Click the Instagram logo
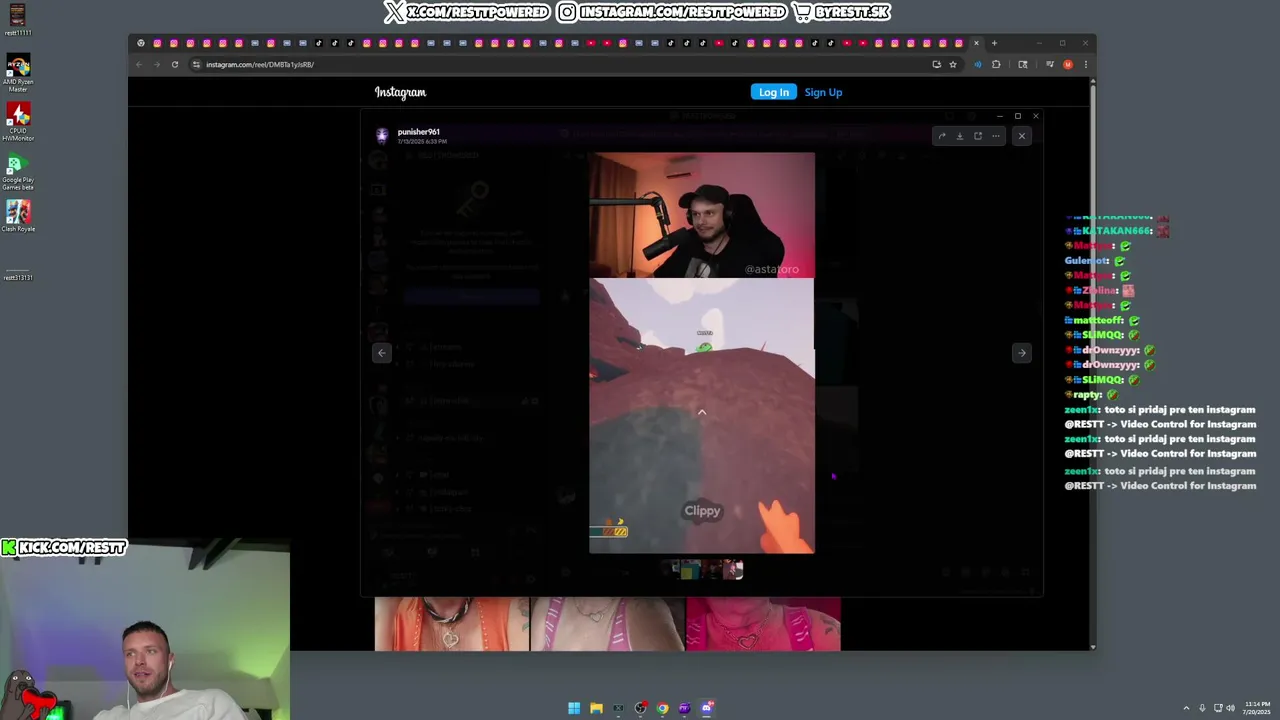 click(400, 92)
